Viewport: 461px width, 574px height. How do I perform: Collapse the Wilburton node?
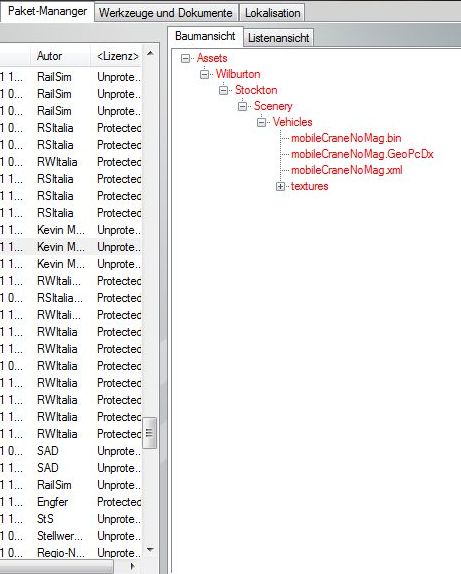(204, 74)
